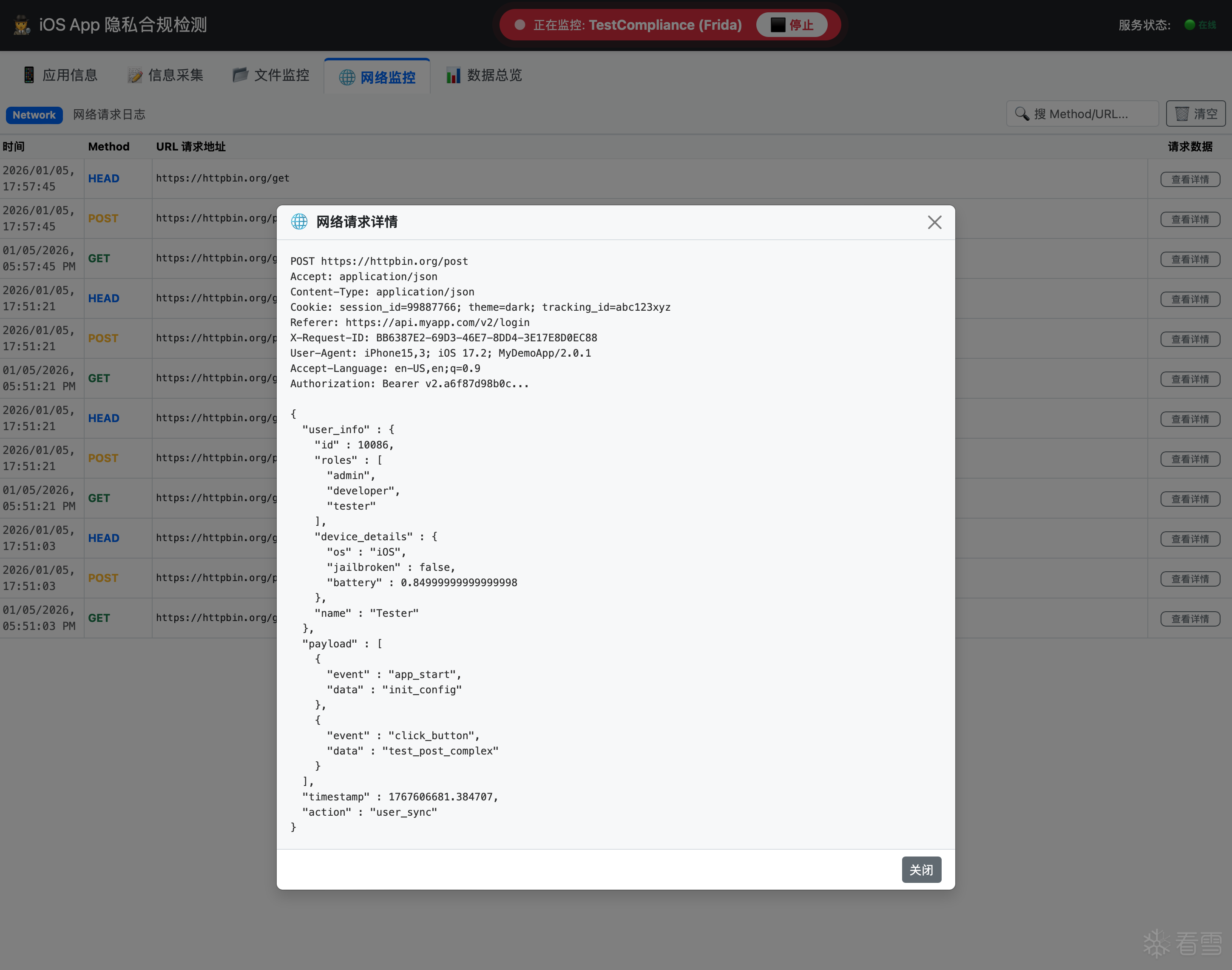This screenshot has width=1232, height=970.
Task: Click the detective app logo icon
Action: coord(22,25)
